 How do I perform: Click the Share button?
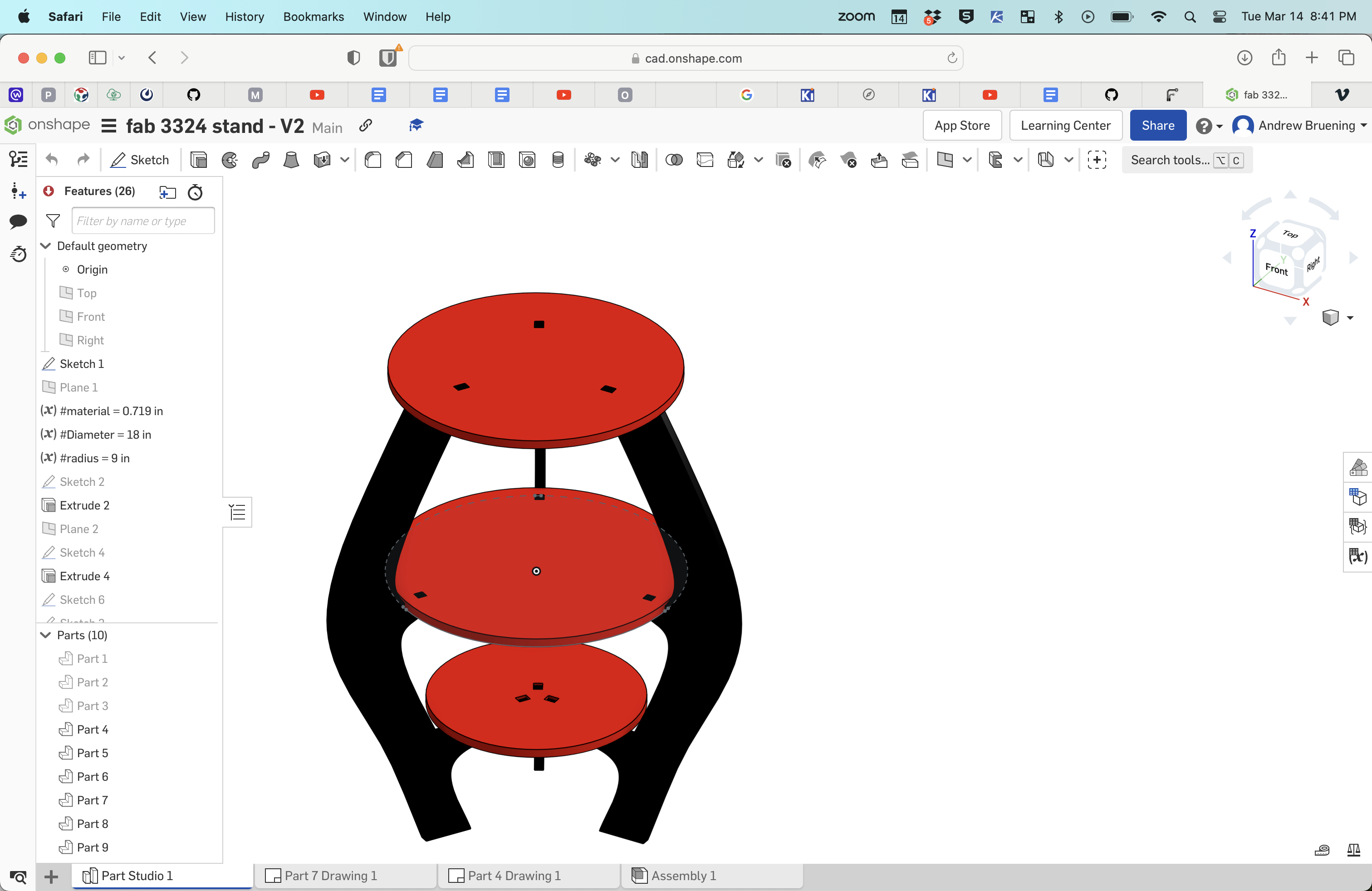point(1157,126)
